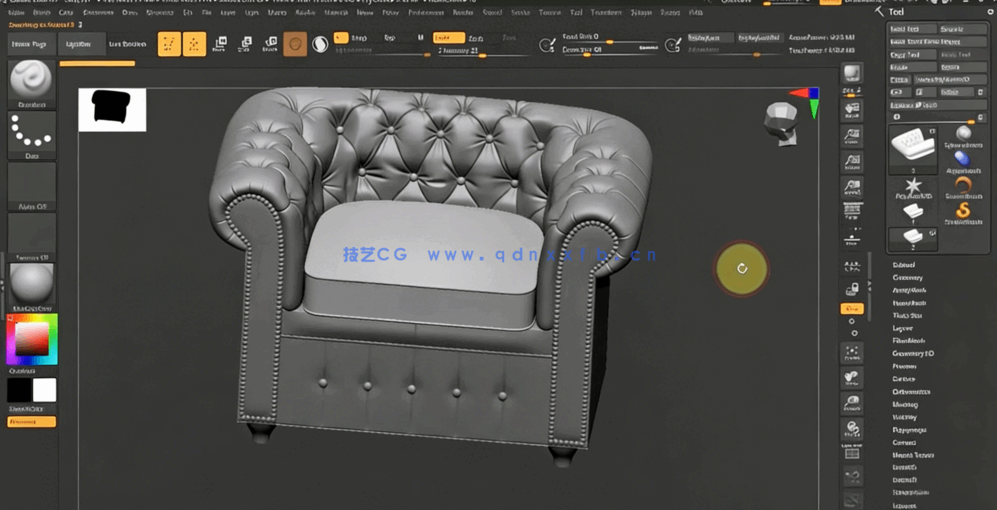Open the material sphere selector
The width and height of the screenshot is (997, 510).
tap(31, 287)
